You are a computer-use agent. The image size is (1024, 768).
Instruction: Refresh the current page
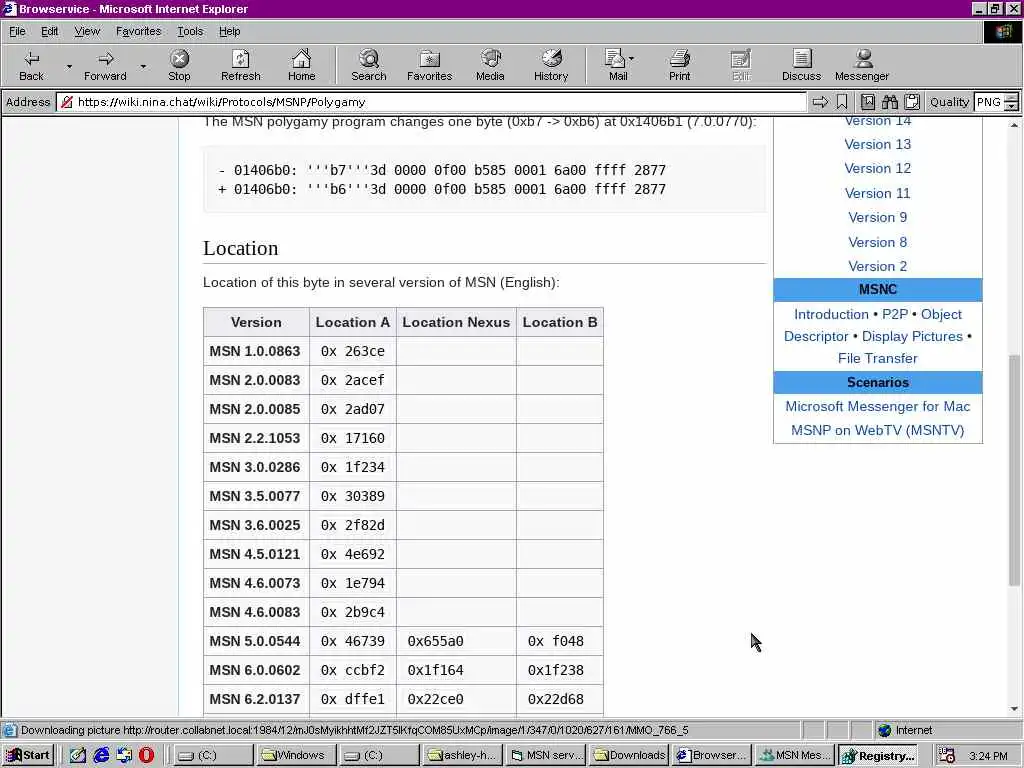pyautogui.click(x=240, y=65)
